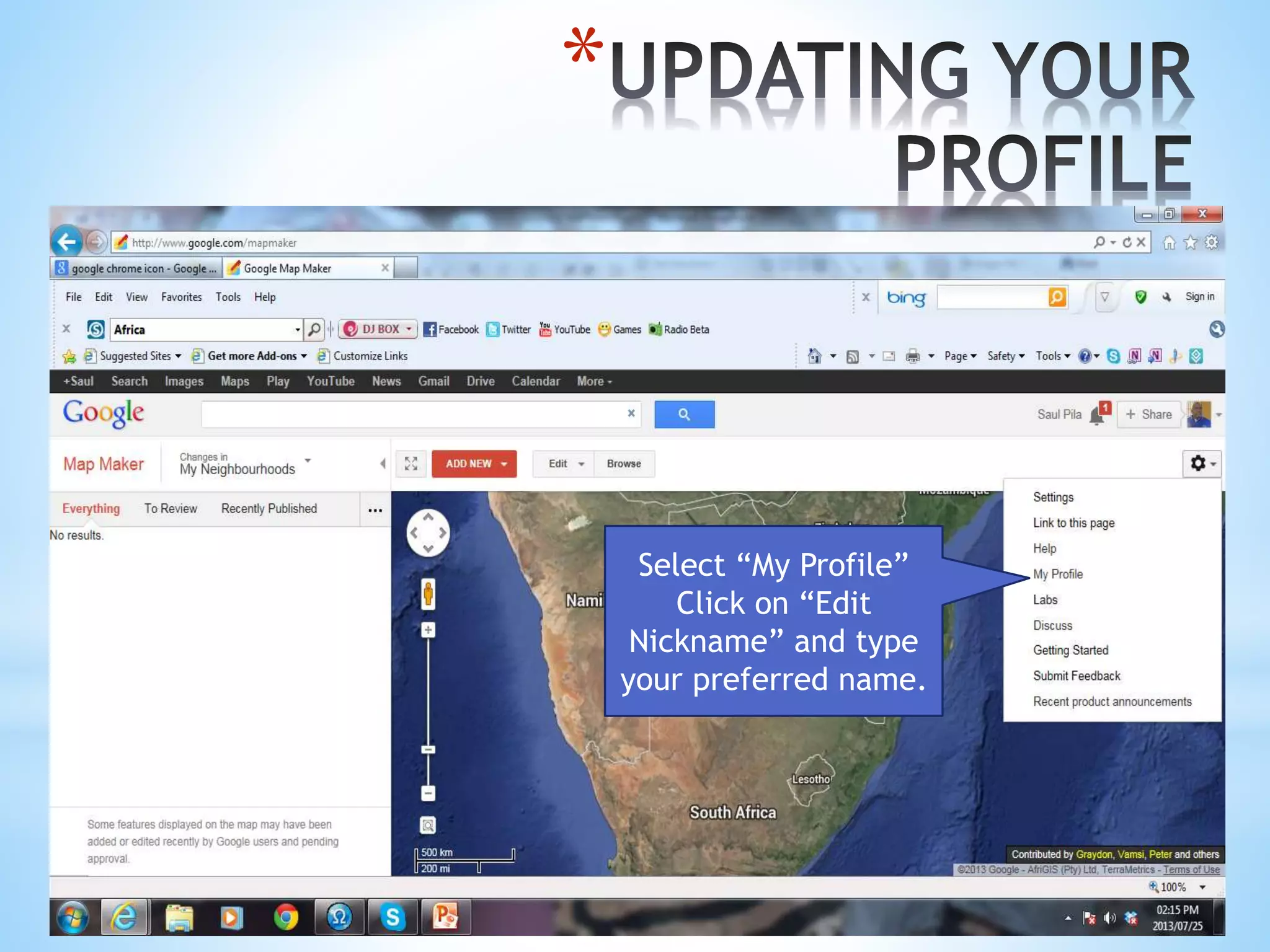Select My Profile from the menu
1270x952 pixels.
click(x=1057, y=574)
